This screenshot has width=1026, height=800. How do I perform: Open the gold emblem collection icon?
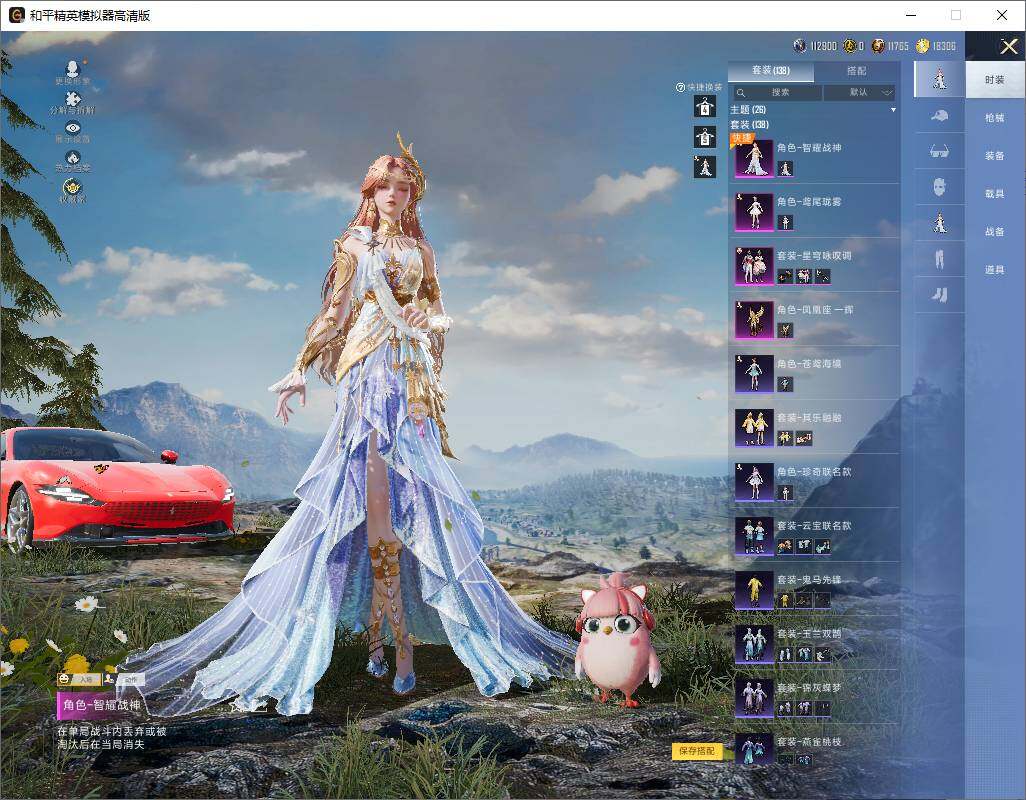(73, 190)
